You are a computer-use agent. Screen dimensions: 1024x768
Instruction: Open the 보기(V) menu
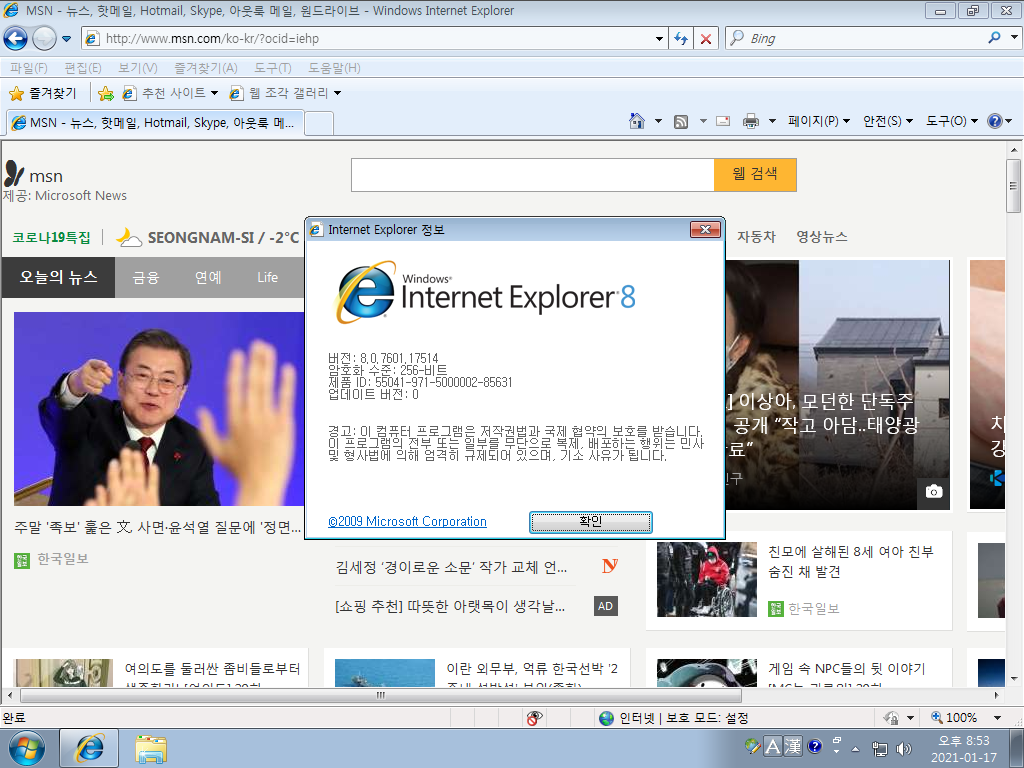138,68
